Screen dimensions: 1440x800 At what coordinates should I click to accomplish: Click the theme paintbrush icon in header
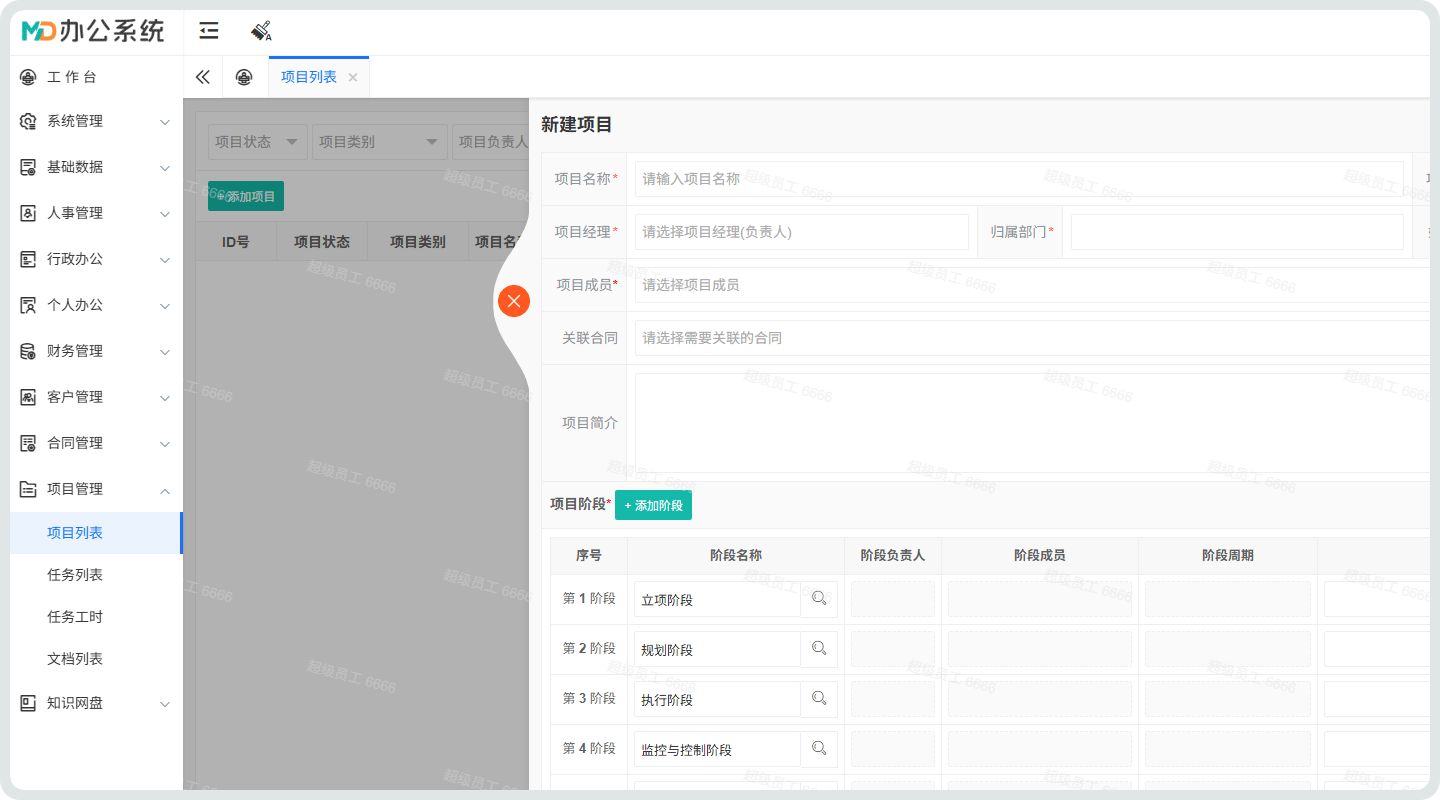[x=261, y=31]
